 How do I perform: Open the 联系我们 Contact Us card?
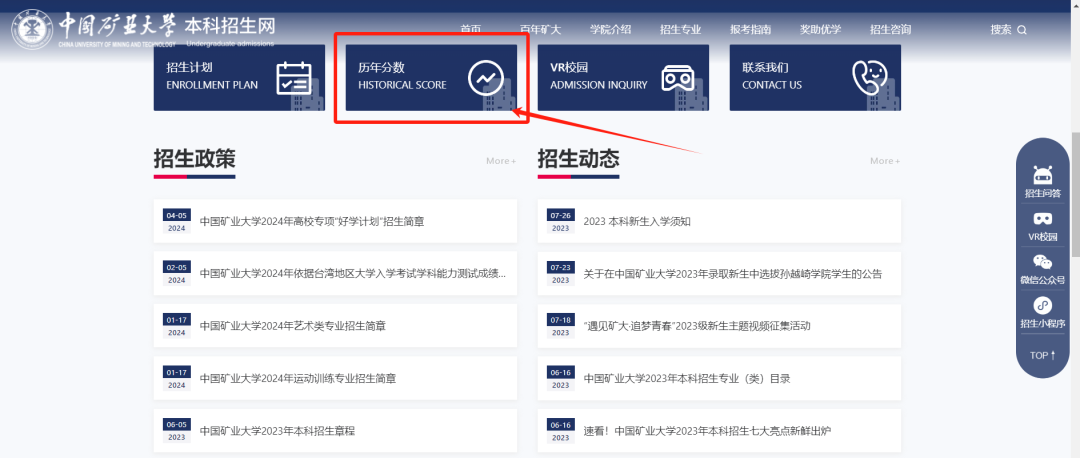coord(815,77)
